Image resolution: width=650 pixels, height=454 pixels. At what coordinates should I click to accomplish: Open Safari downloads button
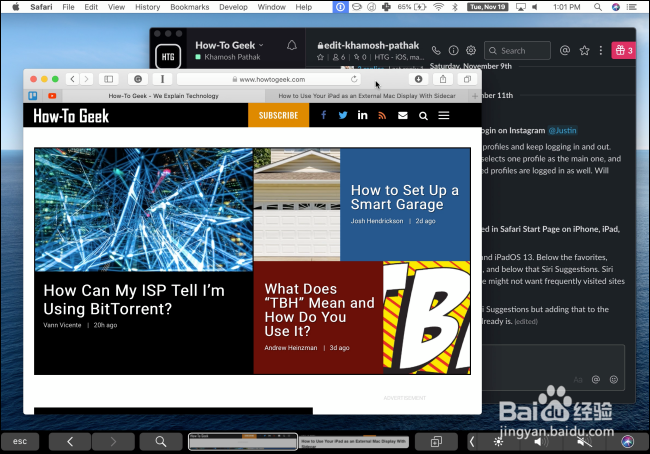[x=418, y=79]
